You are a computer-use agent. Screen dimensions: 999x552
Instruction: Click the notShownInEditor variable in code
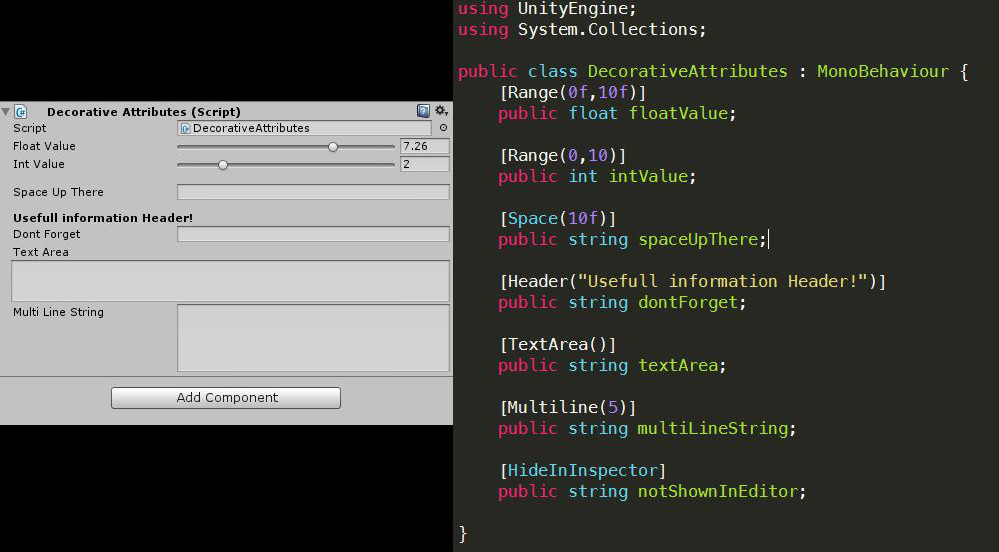[x=721, y=491]
